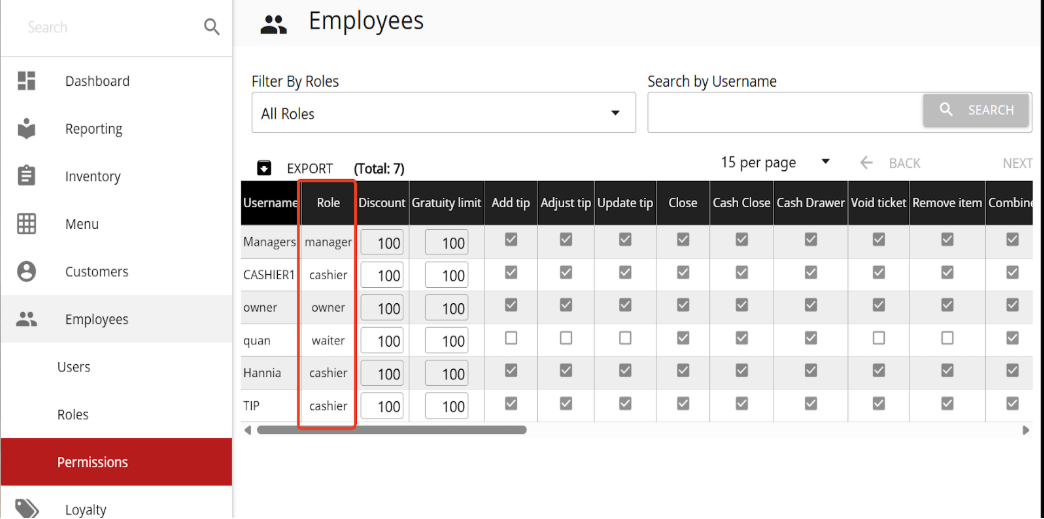Image resolution: width=1044 pixels, height=519 pixels.
Task: Click the waiter role cell
Action: [328, 340]
